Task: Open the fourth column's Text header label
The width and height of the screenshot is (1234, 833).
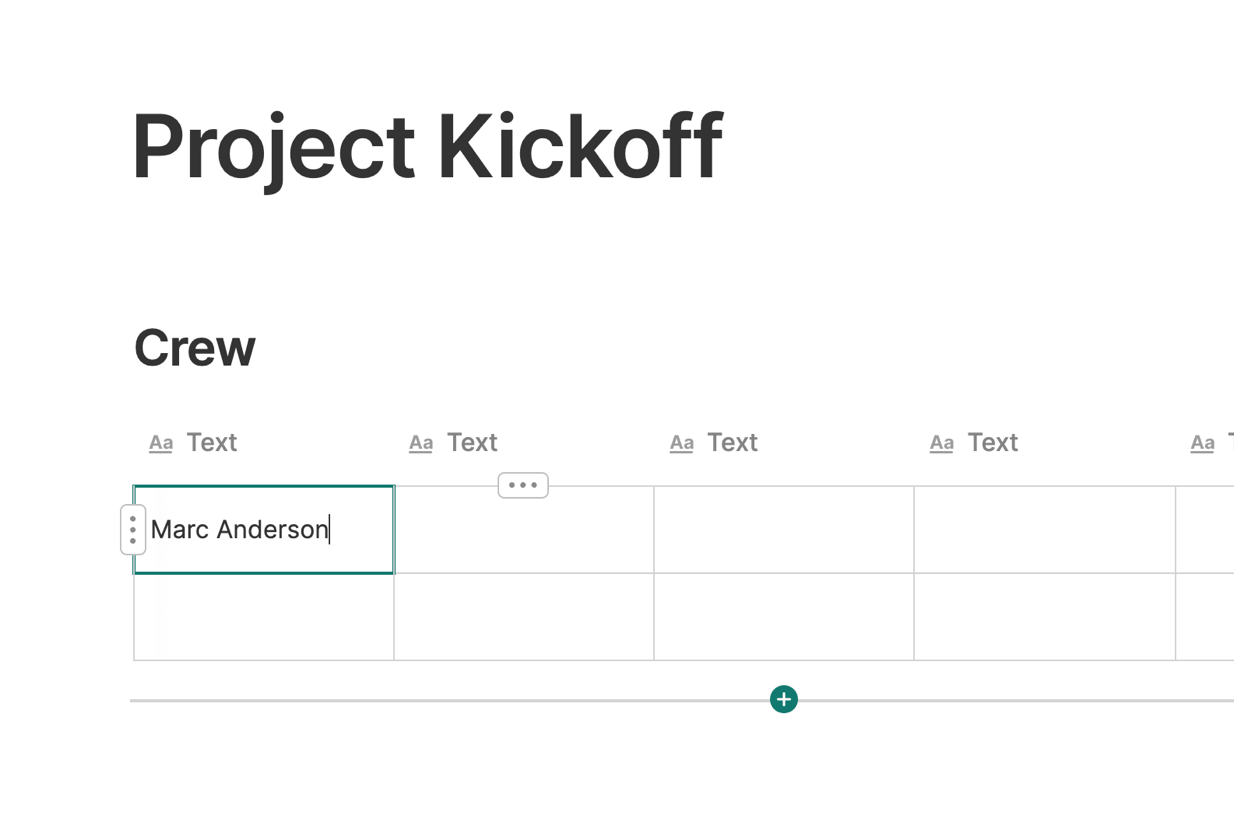Action: point(992,443)
